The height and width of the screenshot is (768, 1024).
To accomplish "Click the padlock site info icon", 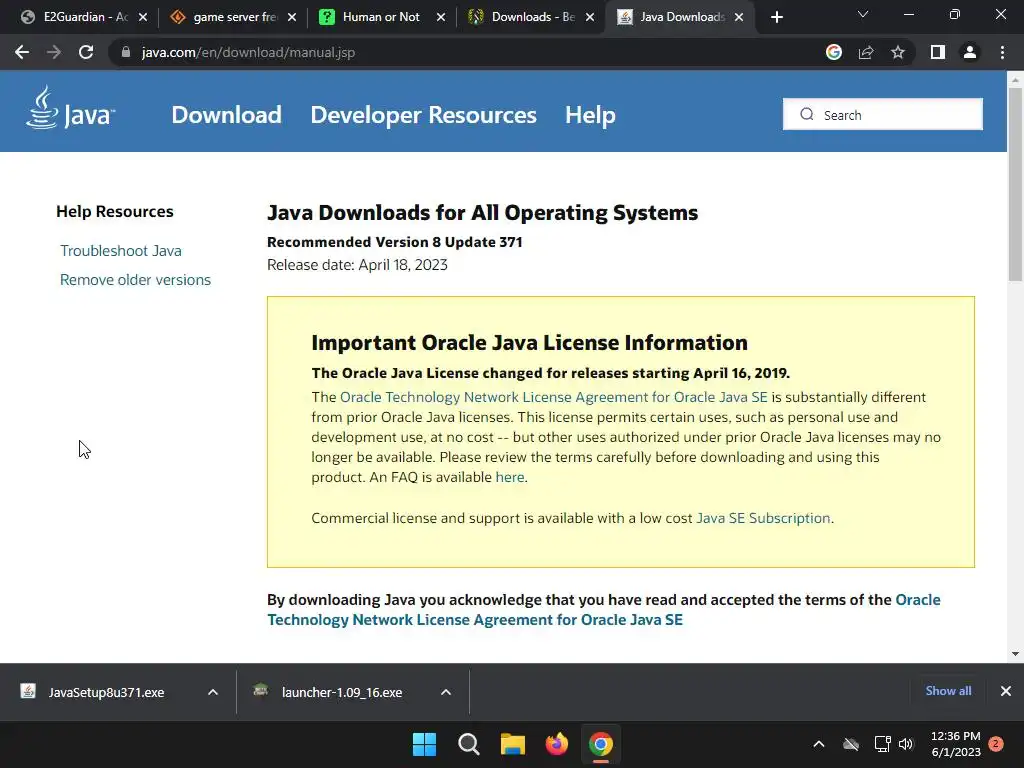I will pyautogui.click(x=126, y=52).
